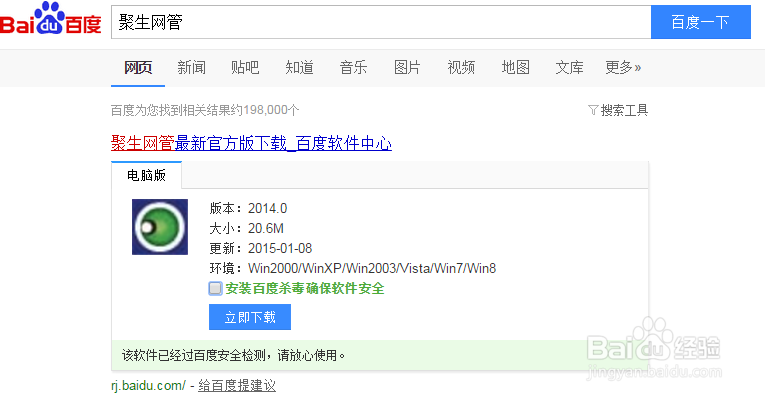Switch to the 音乐 tab
This screenshot has height=399, width=765.
(353, 67)
